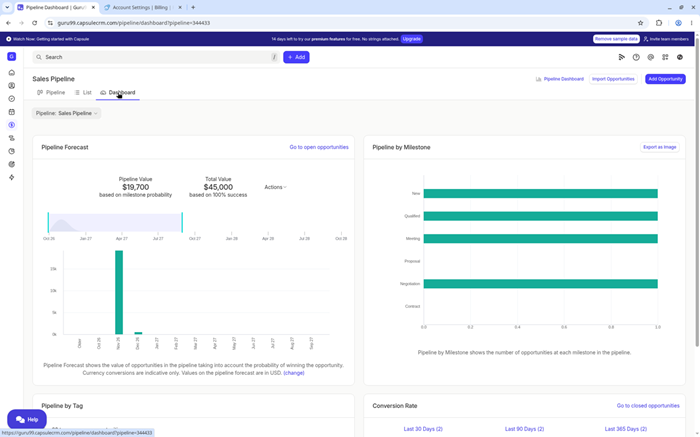Click the target icon in top toolbar
700x437 pixels.
pos(650,57)
